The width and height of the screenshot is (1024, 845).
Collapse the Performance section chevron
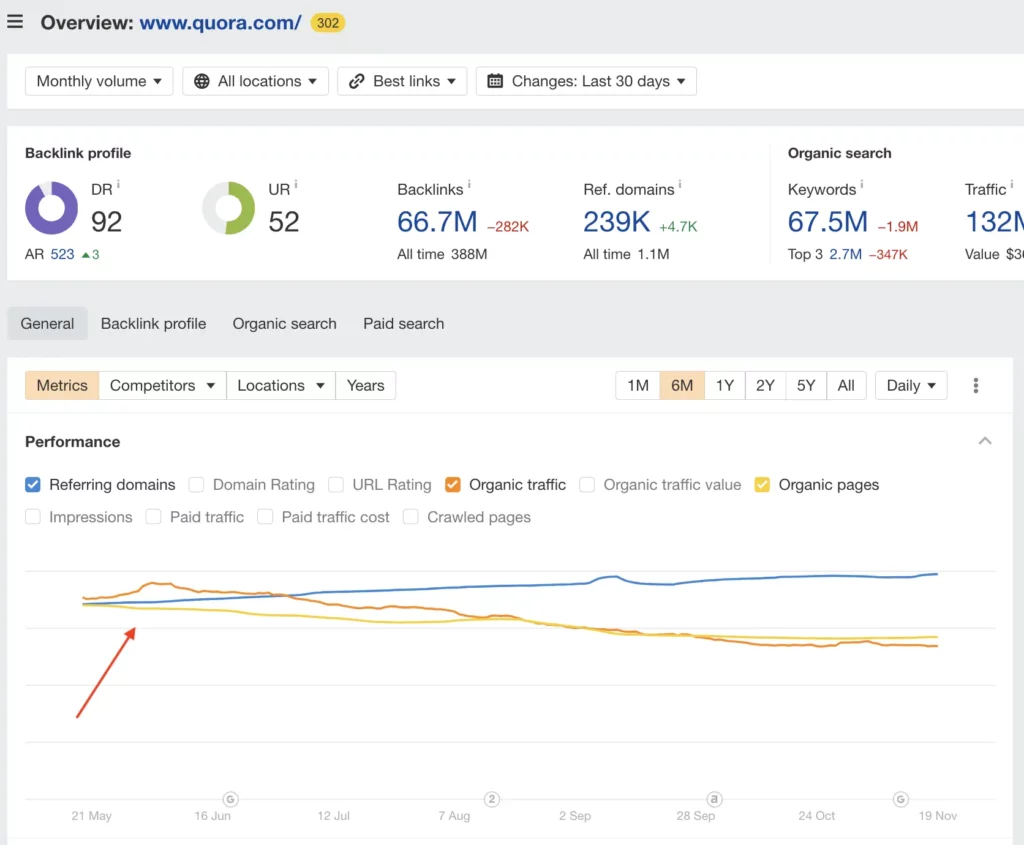click(985, 441)
